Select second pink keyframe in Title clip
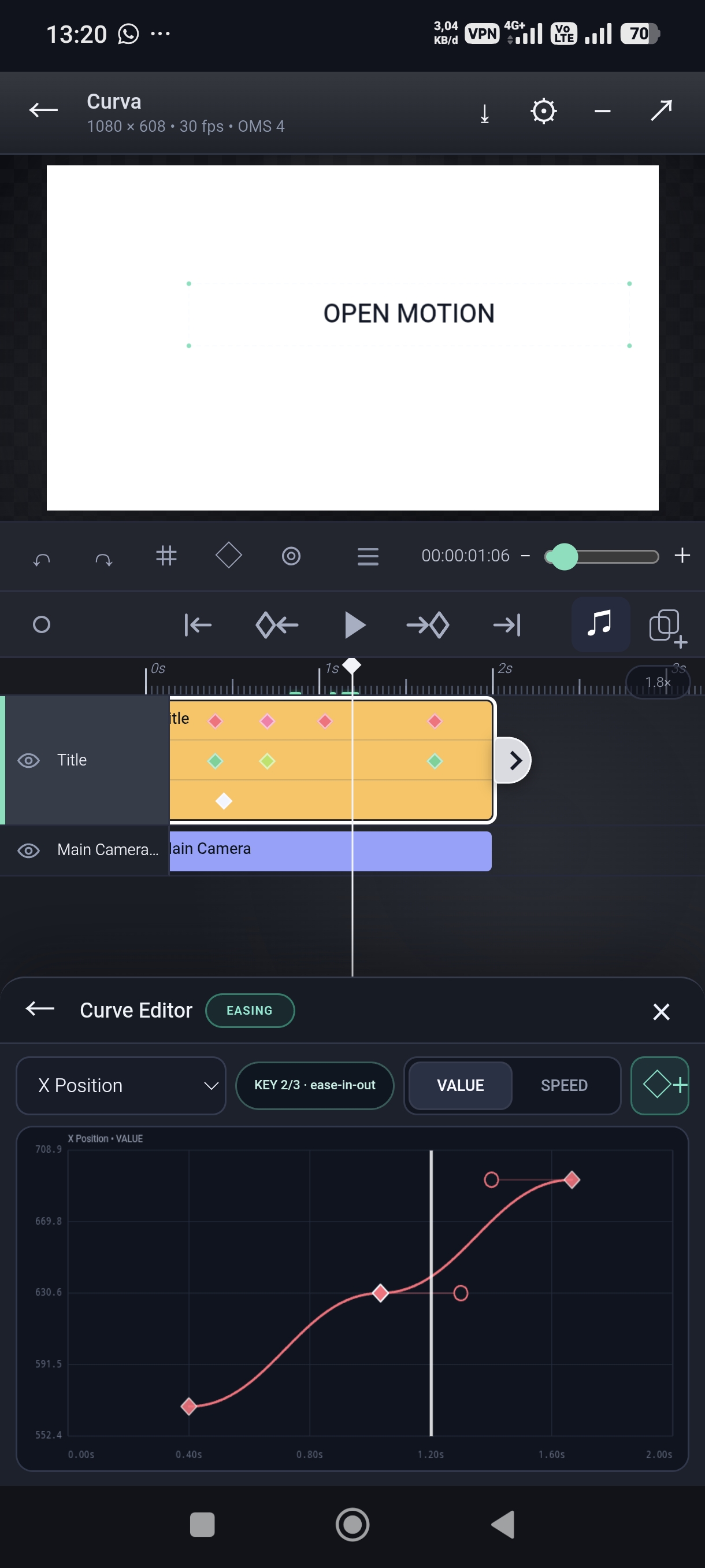Viewport: 705px width, 1568px height. [267, 722]
